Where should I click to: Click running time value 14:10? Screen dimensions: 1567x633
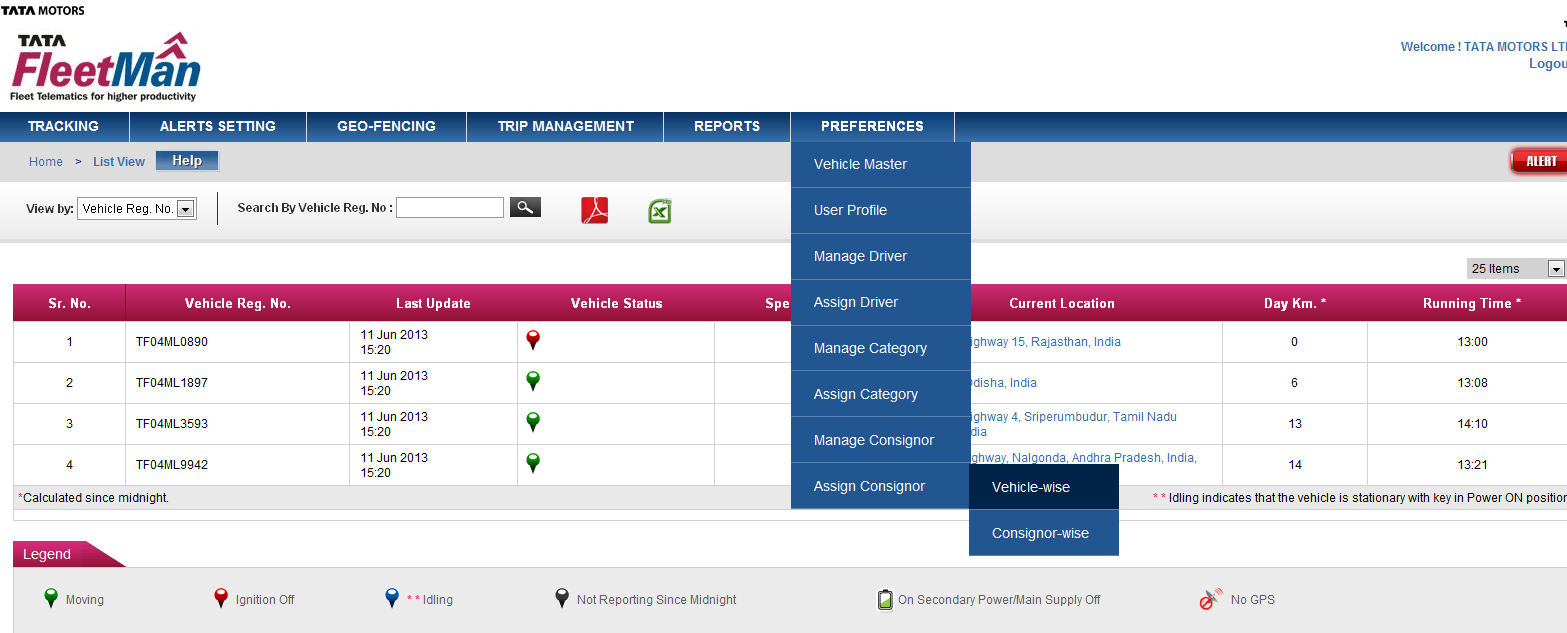tap(1473, 424)
